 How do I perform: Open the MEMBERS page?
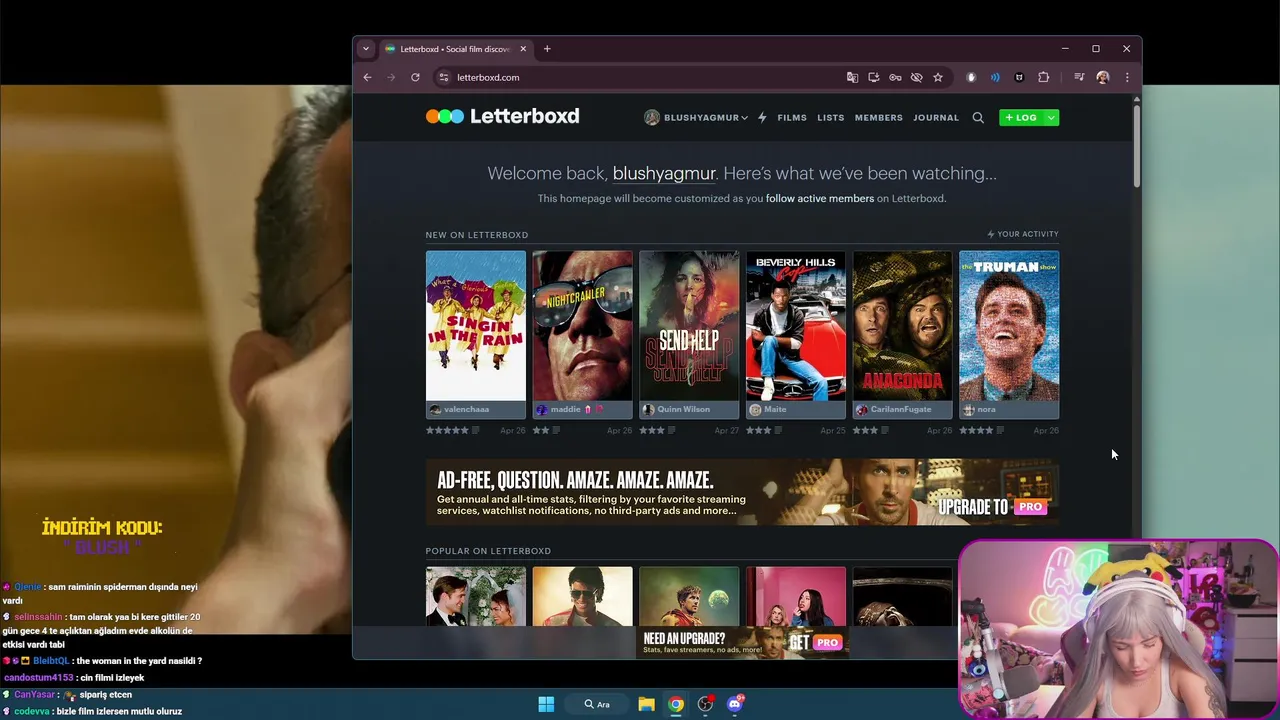(879, 118)
